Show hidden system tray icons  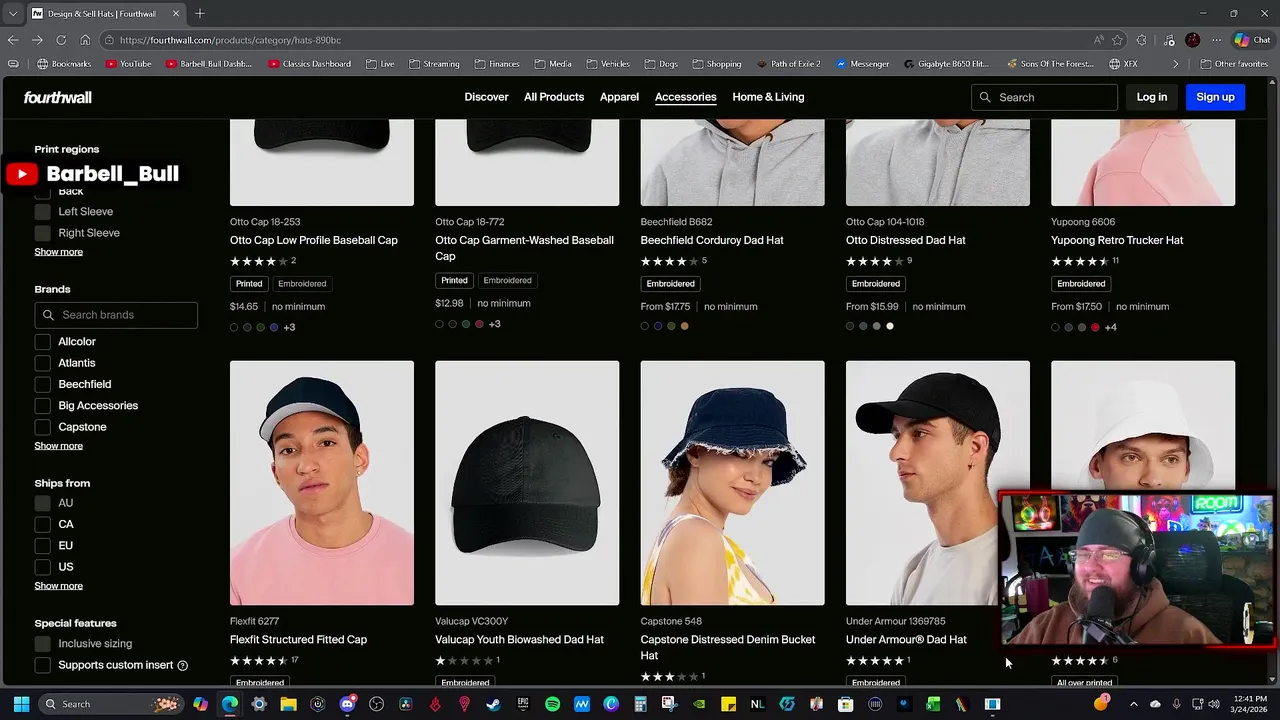pos(1133,704)
